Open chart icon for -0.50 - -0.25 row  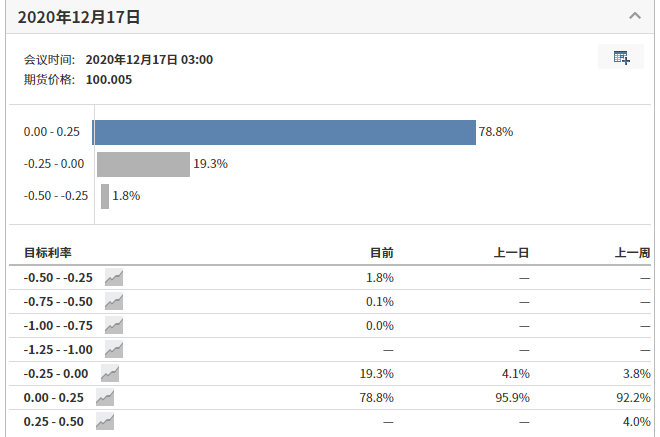pos(114,278)
